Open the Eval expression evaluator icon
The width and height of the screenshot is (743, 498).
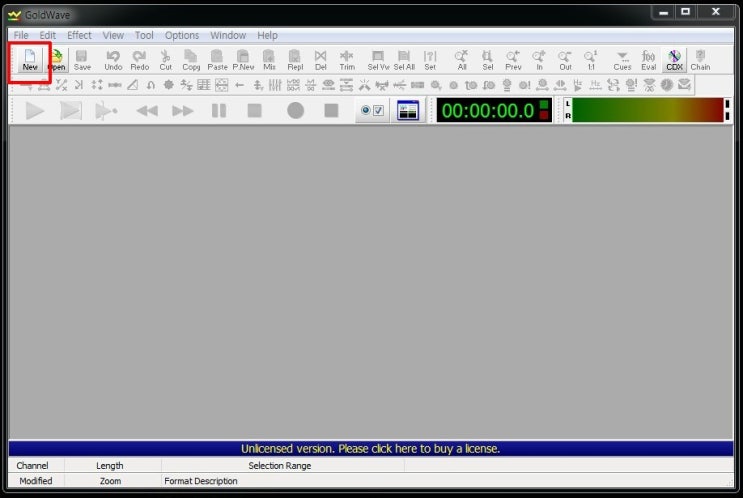(x=648, y=60)
